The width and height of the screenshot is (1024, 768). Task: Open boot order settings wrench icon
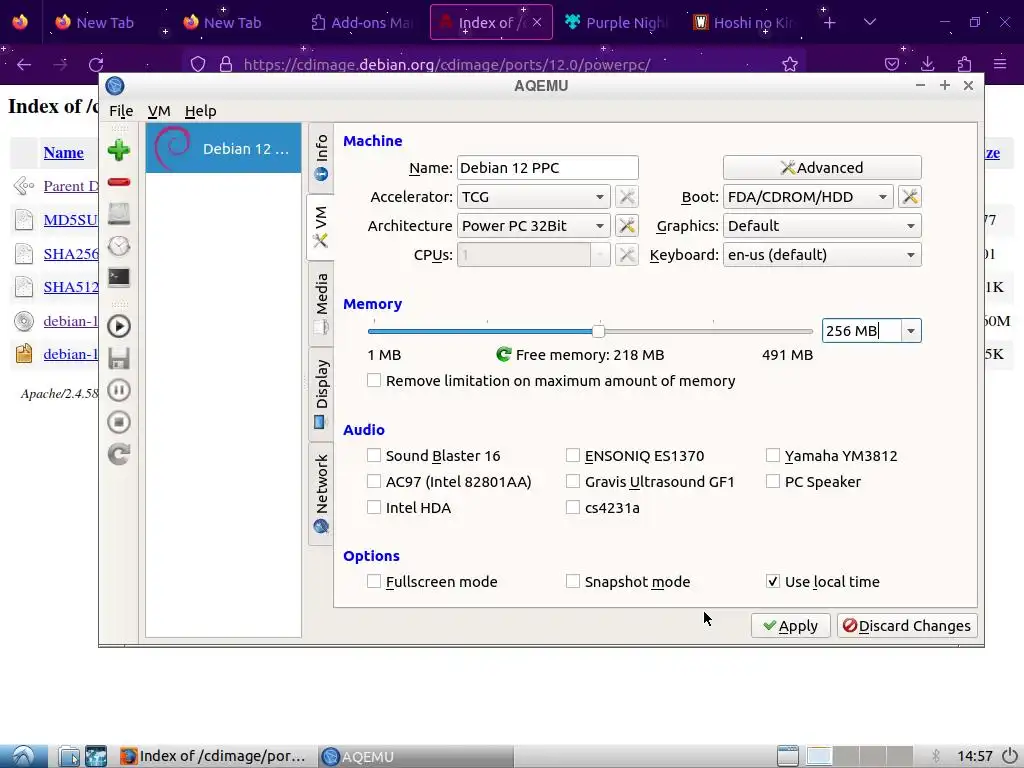tap(910, 197)
